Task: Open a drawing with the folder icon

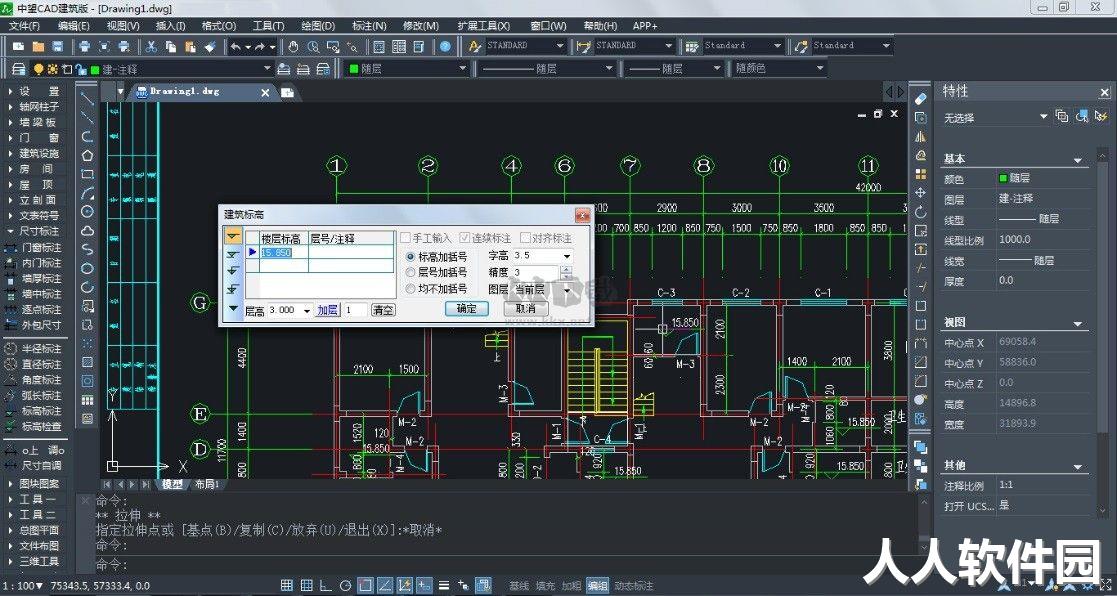Action: click(38, 46)
